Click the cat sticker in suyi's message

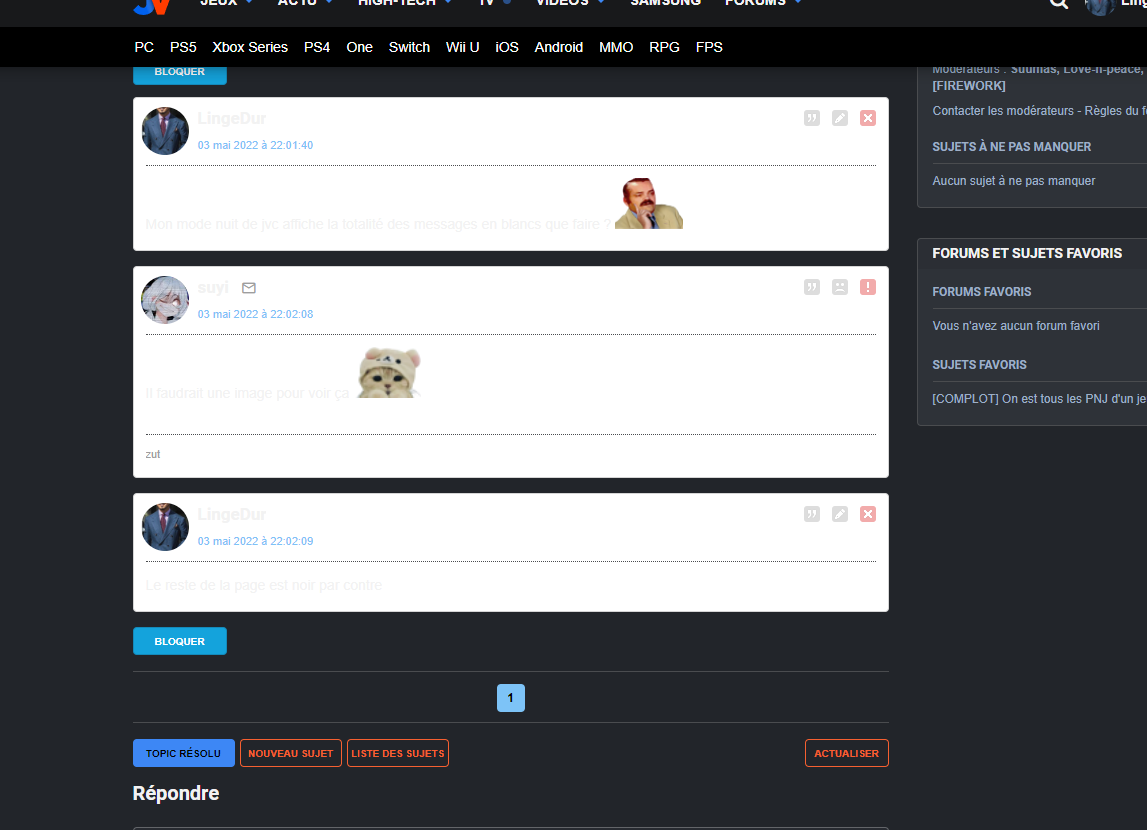[389, 373]
